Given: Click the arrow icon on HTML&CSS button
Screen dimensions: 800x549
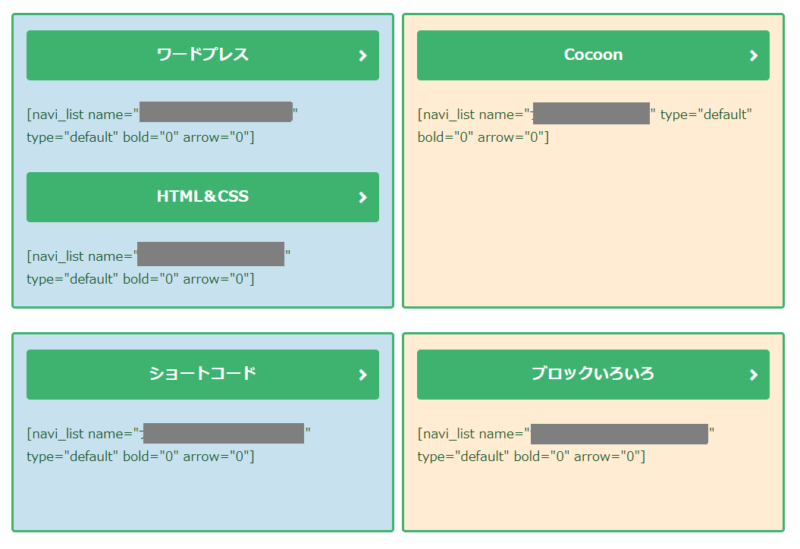Looking at the screenshot, I should [362, 197].
